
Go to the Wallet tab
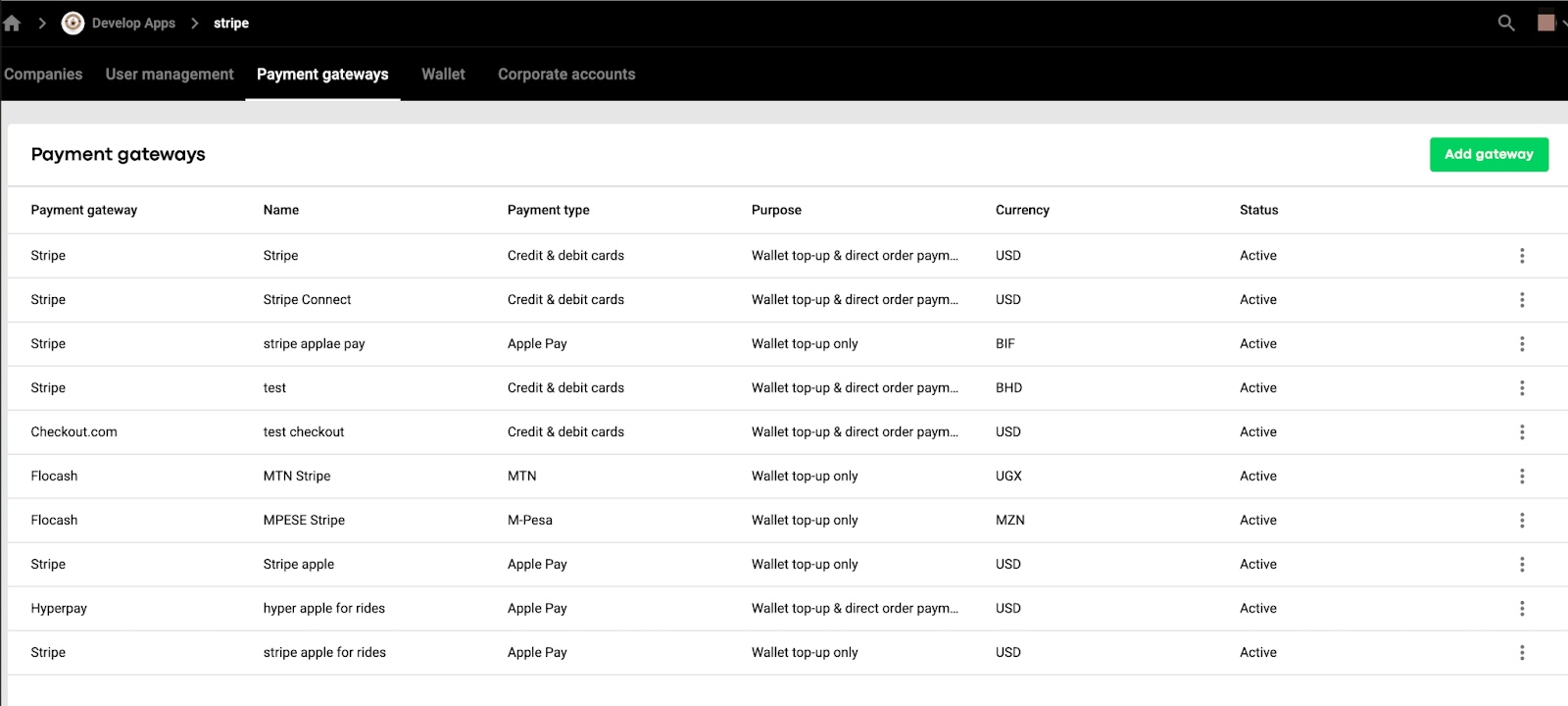tap(443, 75)
